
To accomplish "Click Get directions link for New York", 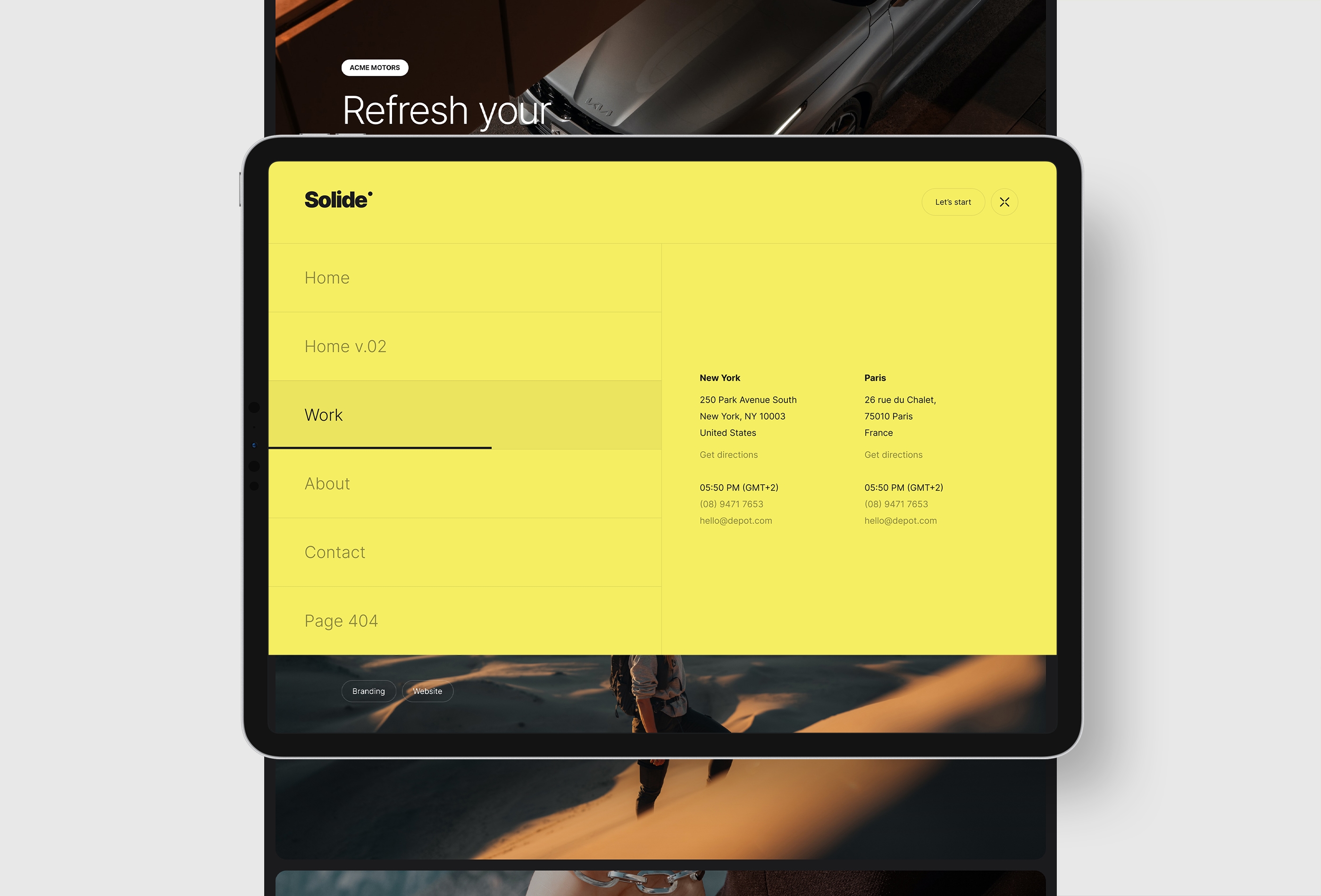I will click(x=728, y=454).
